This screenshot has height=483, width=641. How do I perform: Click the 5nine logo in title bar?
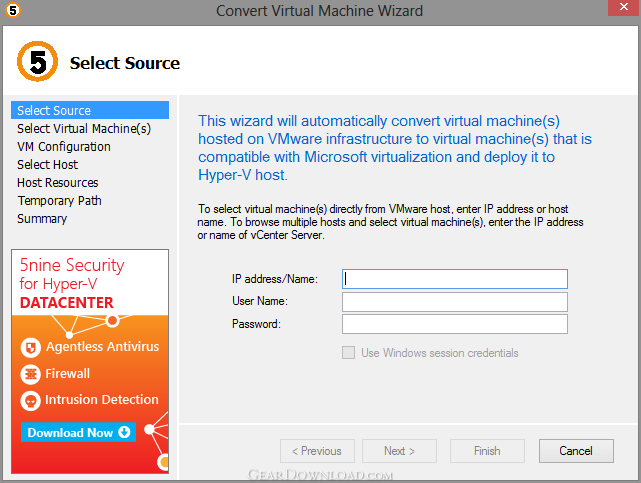pyautogui.click(x=13, y=10)
